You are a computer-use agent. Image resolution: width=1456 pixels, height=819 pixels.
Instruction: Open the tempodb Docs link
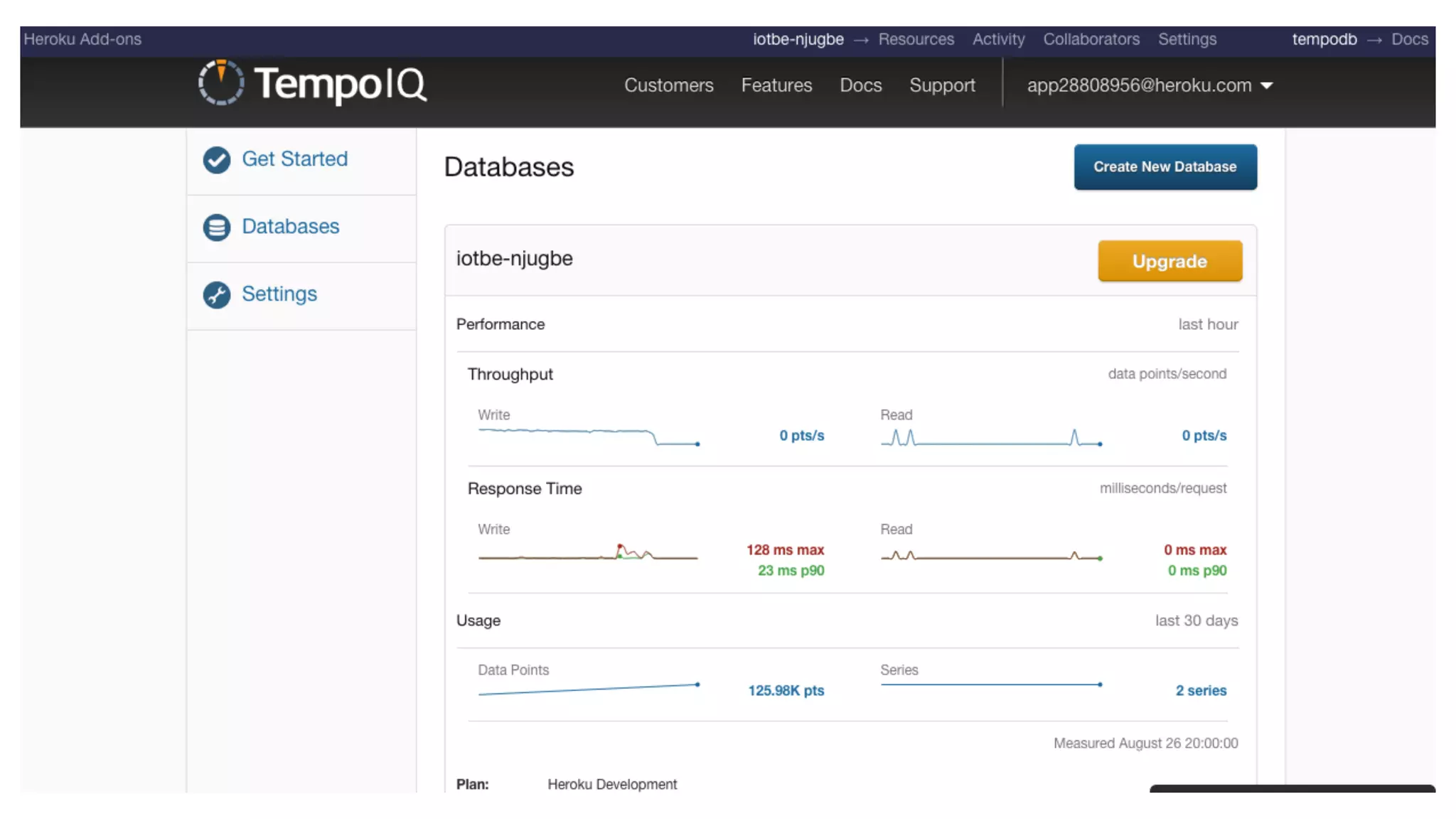tap(1409, 39)
